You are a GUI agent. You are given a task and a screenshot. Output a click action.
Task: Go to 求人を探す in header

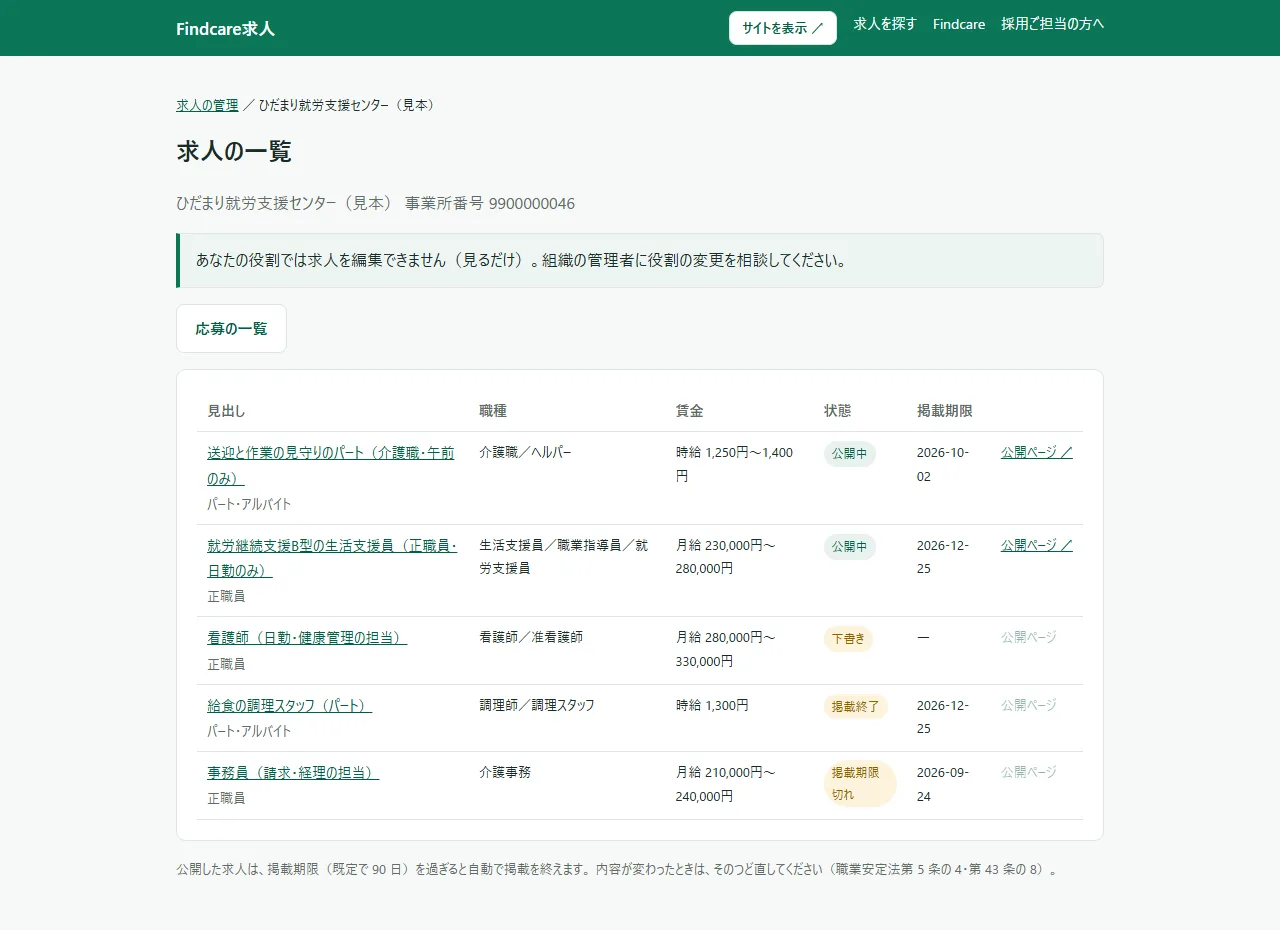[x=885, y=24]
